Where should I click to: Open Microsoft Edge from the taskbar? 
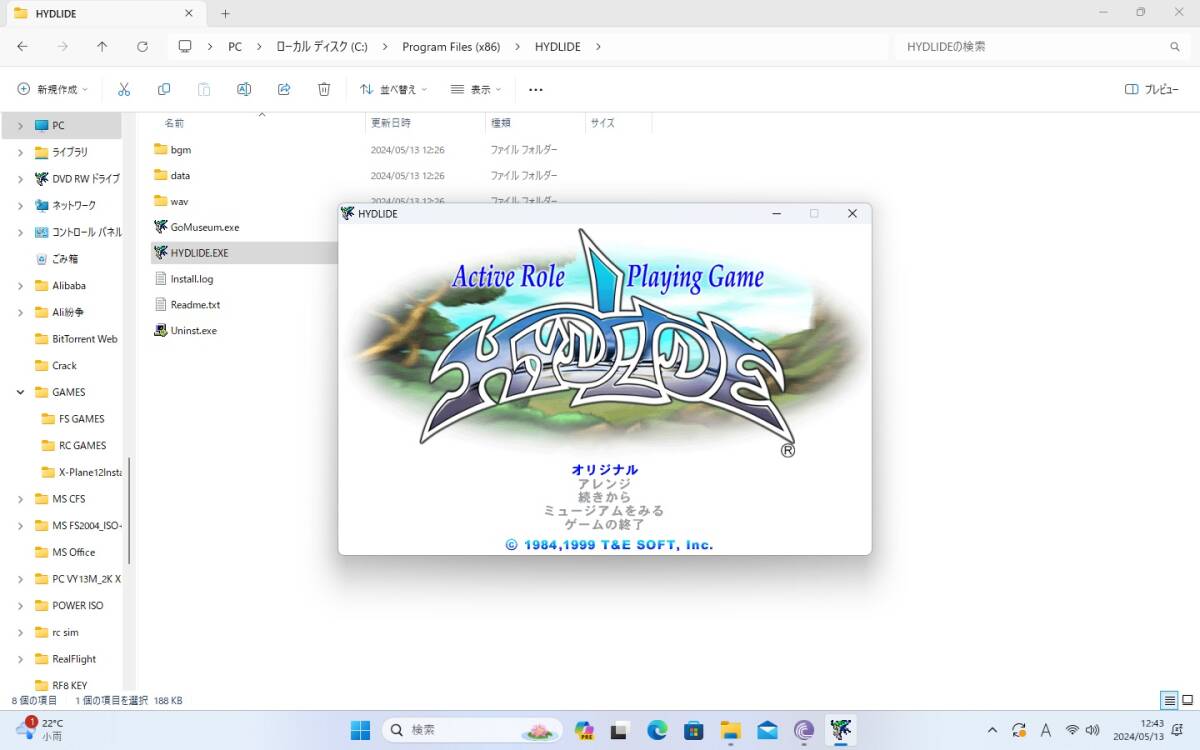click(657, 730)
